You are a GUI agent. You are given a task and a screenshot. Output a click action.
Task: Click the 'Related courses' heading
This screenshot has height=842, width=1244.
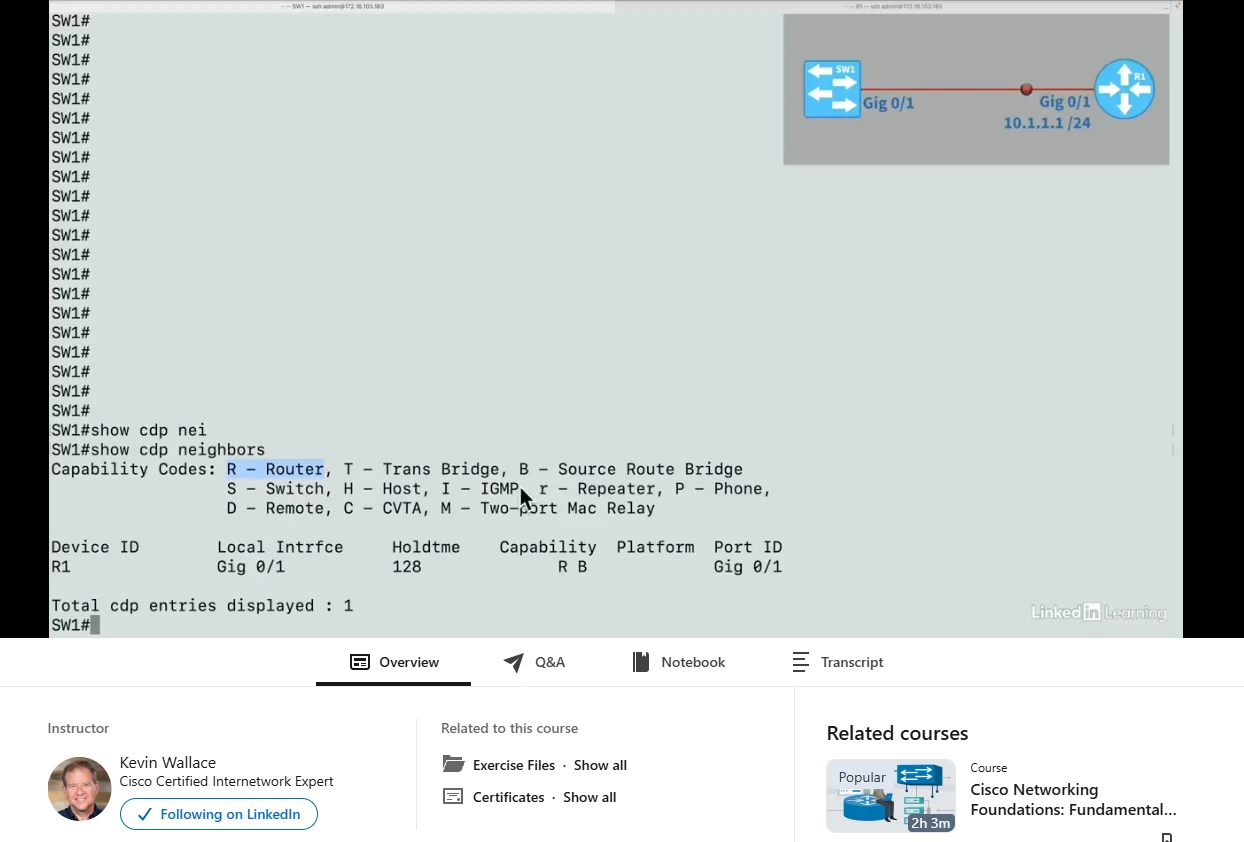[897, 733]
